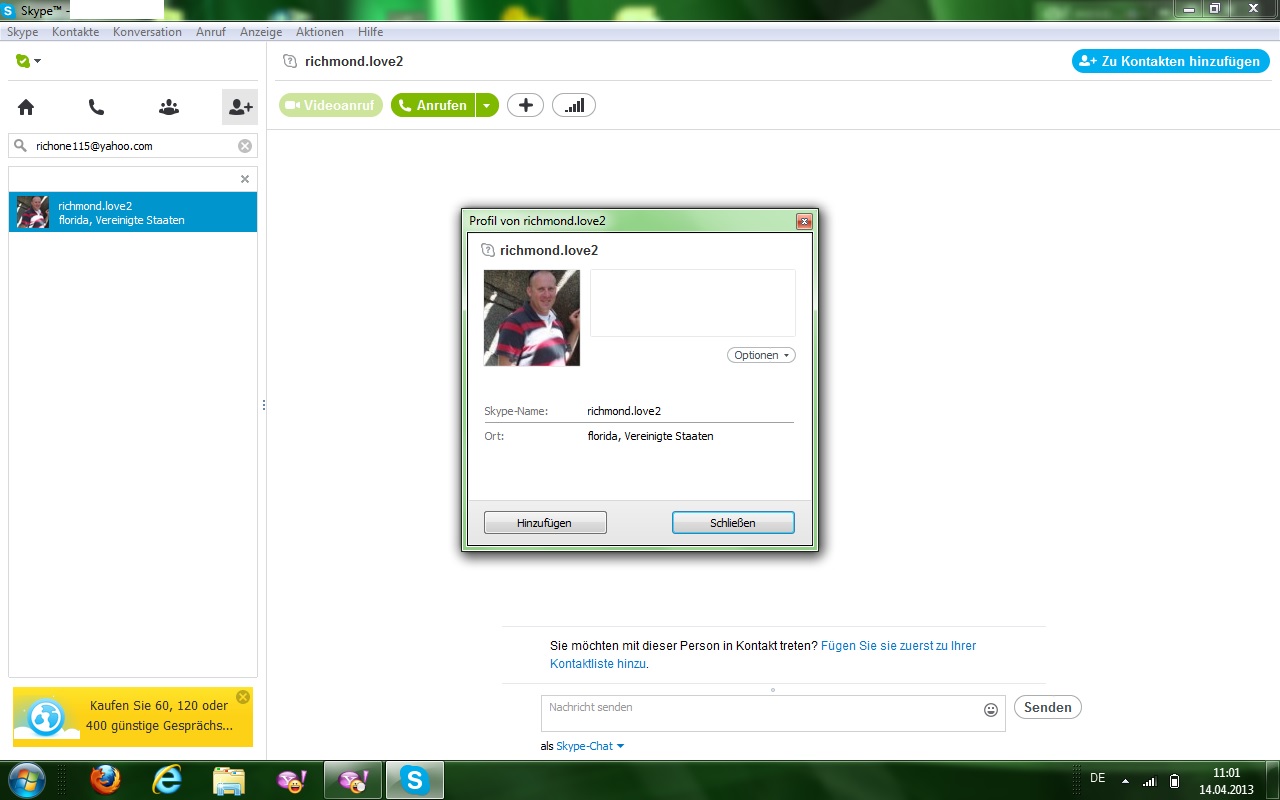This screenshot has width=1280, height=800.
Task: Open the Anzeige menu
Action: click(261, 32)
